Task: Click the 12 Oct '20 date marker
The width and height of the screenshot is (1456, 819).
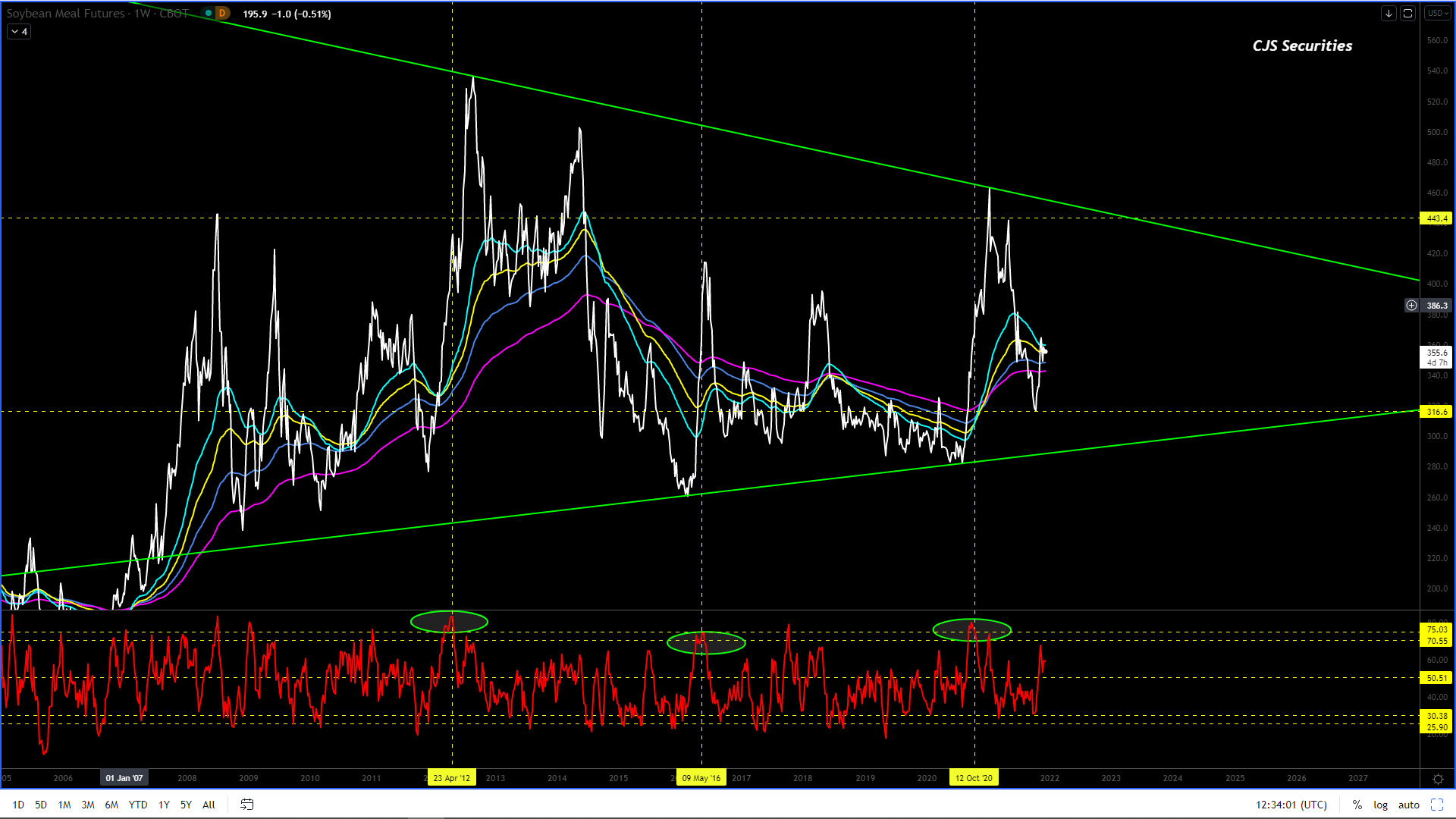Action: 974,778
